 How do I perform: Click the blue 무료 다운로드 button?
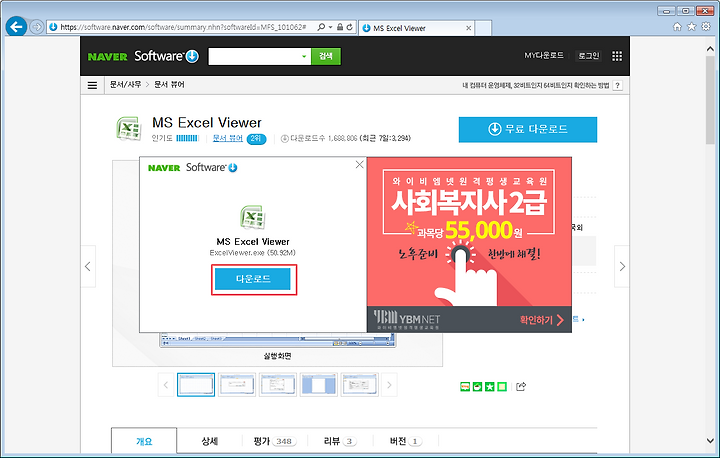[528, 130]
